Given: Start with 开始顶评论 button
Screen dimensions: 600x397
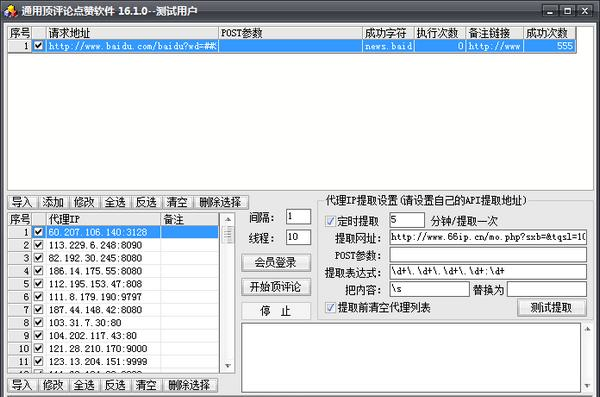Looking at the screenshot, I should (276, 287).
